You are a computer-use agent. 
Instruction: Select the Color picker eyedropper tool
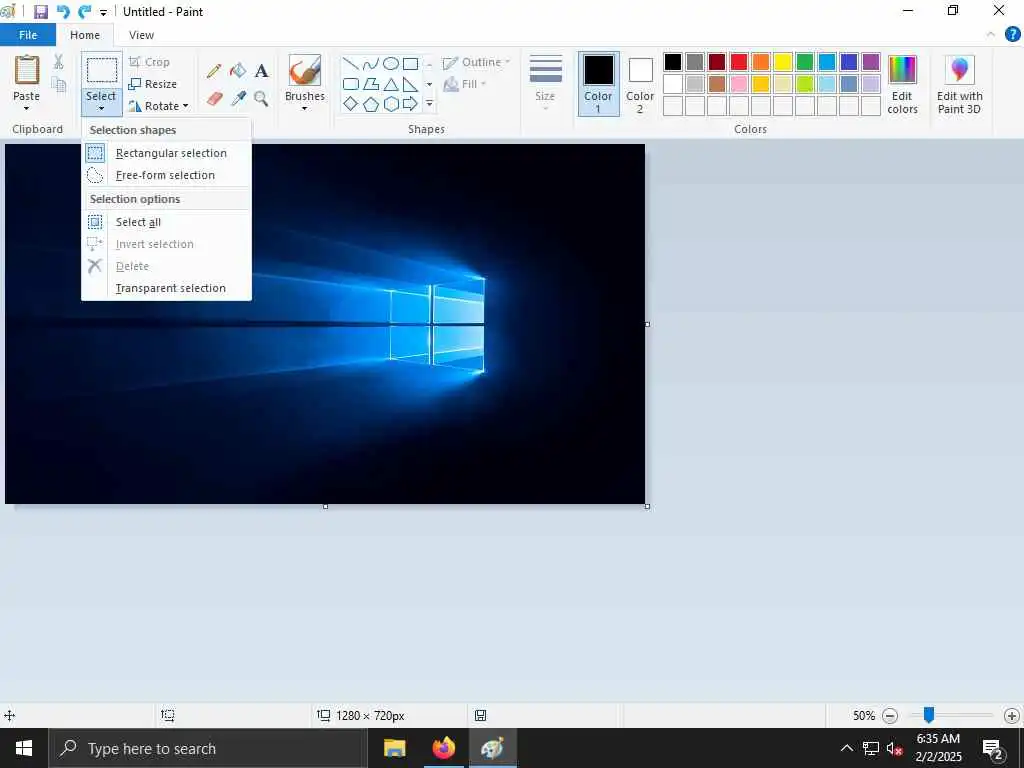pos(238,99)
